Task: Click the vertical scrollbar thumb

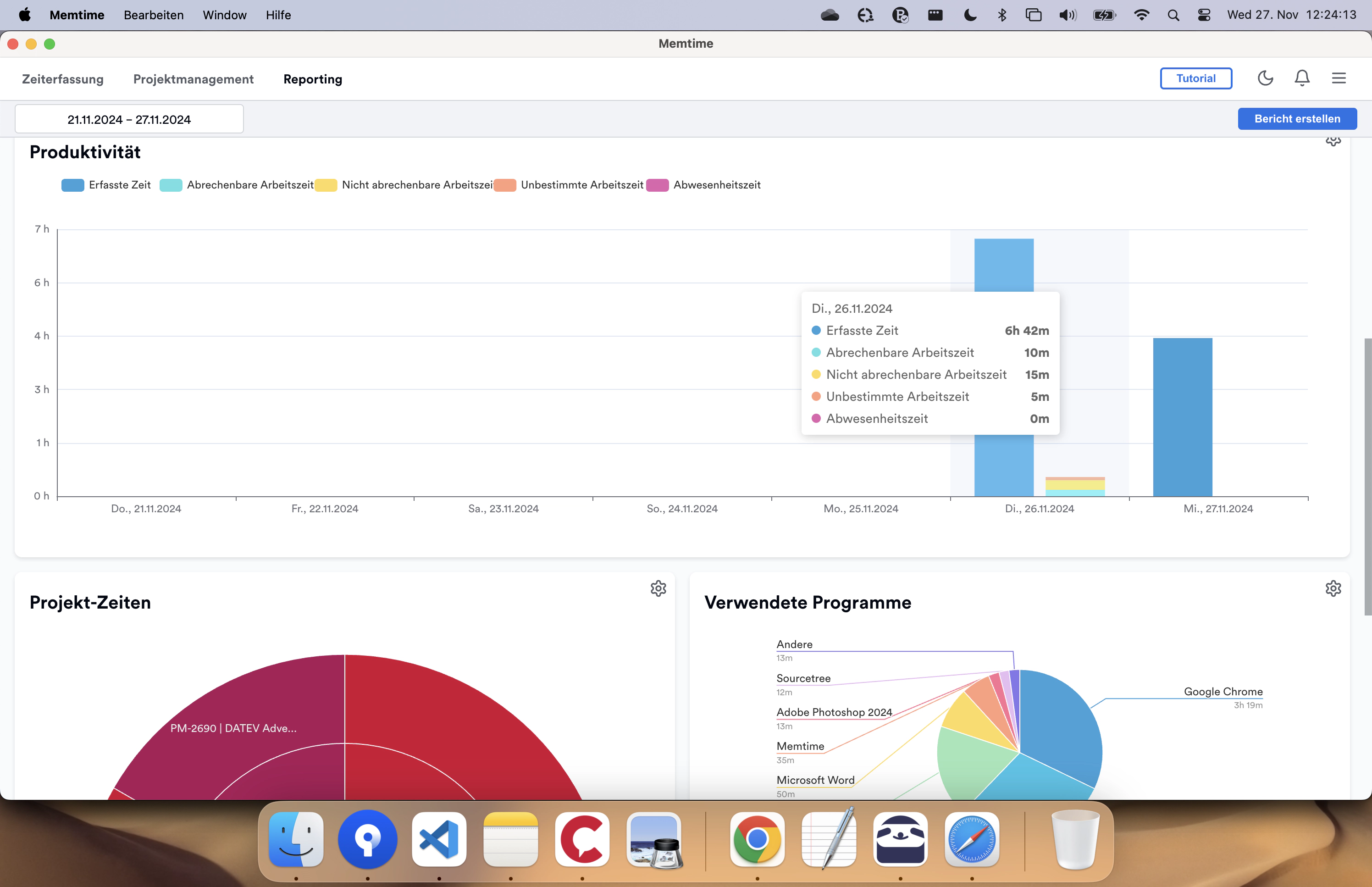Action: [1367, 477]
